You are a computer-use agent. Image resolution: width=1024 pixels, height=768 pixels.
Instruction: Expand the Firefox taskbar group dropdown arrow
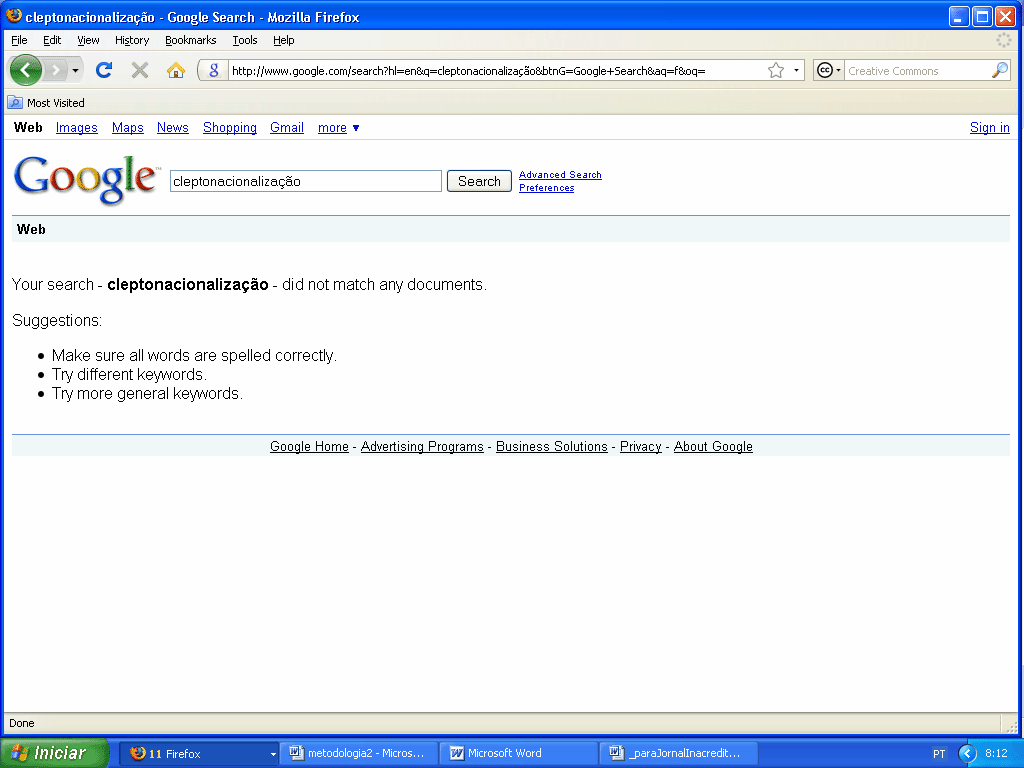pos(273,754)
